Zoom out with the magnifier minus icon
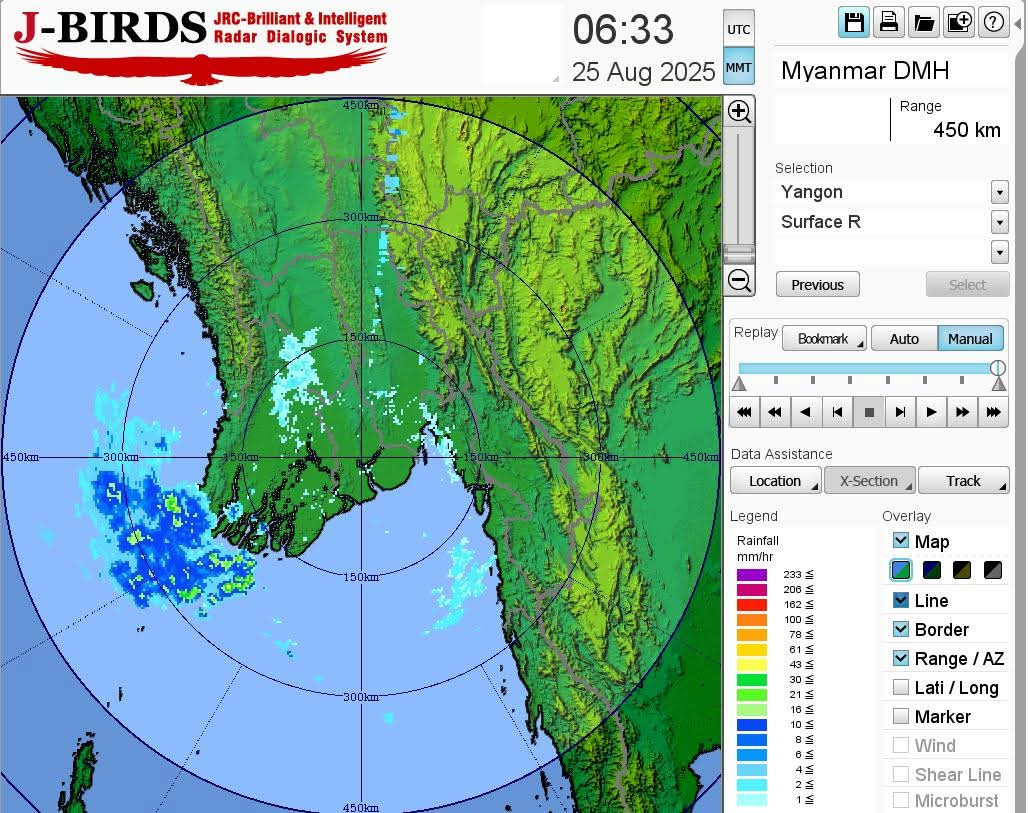 click(x=739, y=281)
